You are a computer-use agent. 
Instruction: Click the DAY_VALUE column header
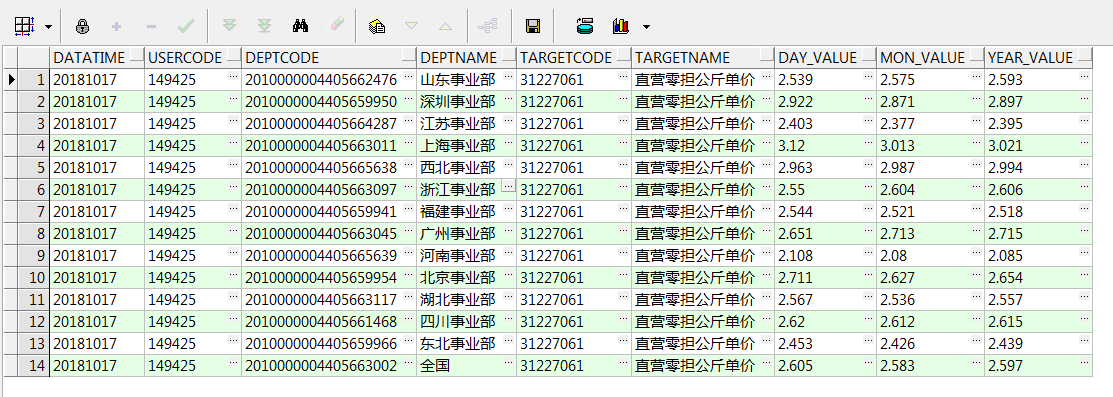[x=826, y=58]
